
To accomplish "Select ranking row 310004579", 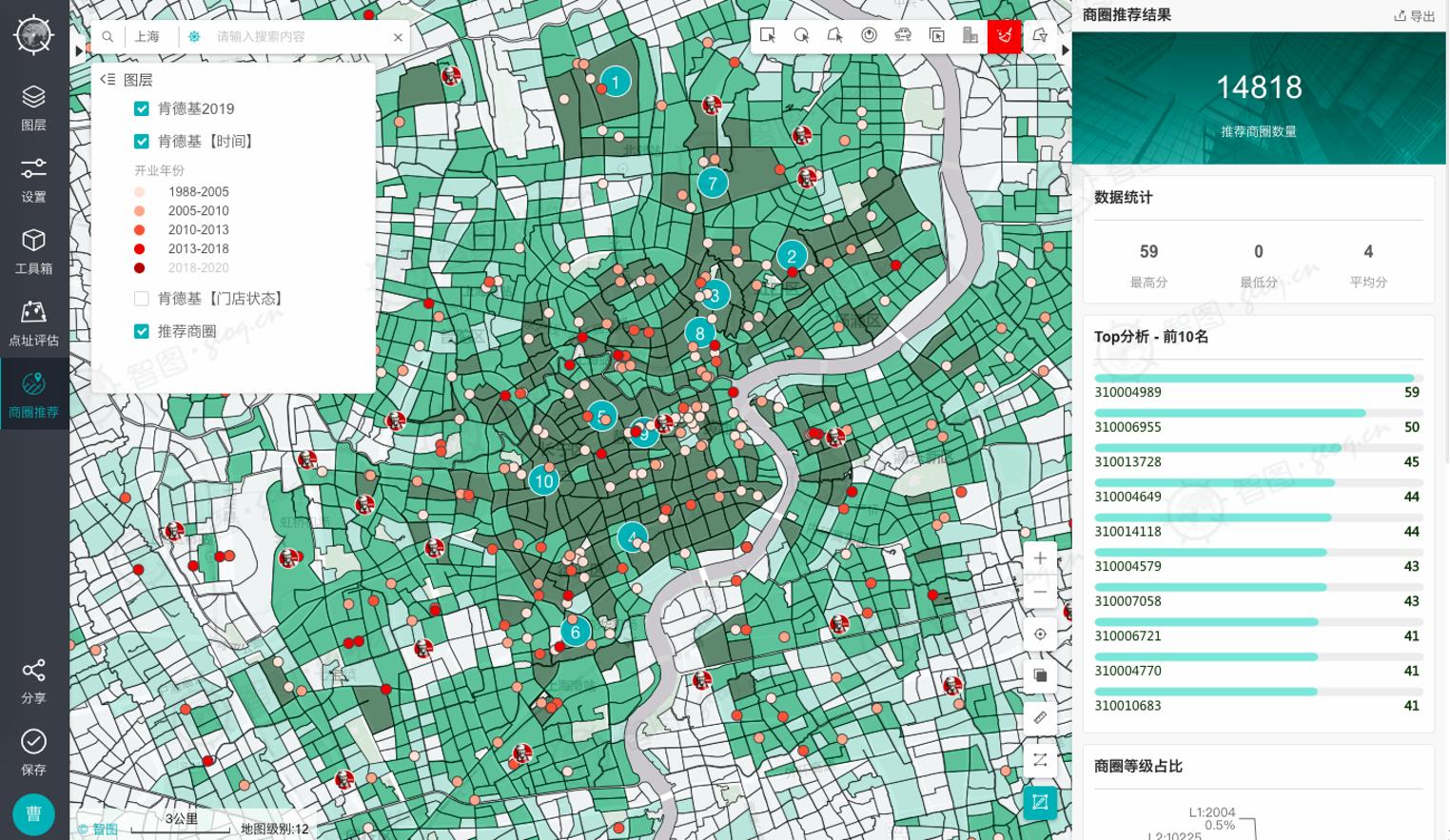I will click(1257, 561).
